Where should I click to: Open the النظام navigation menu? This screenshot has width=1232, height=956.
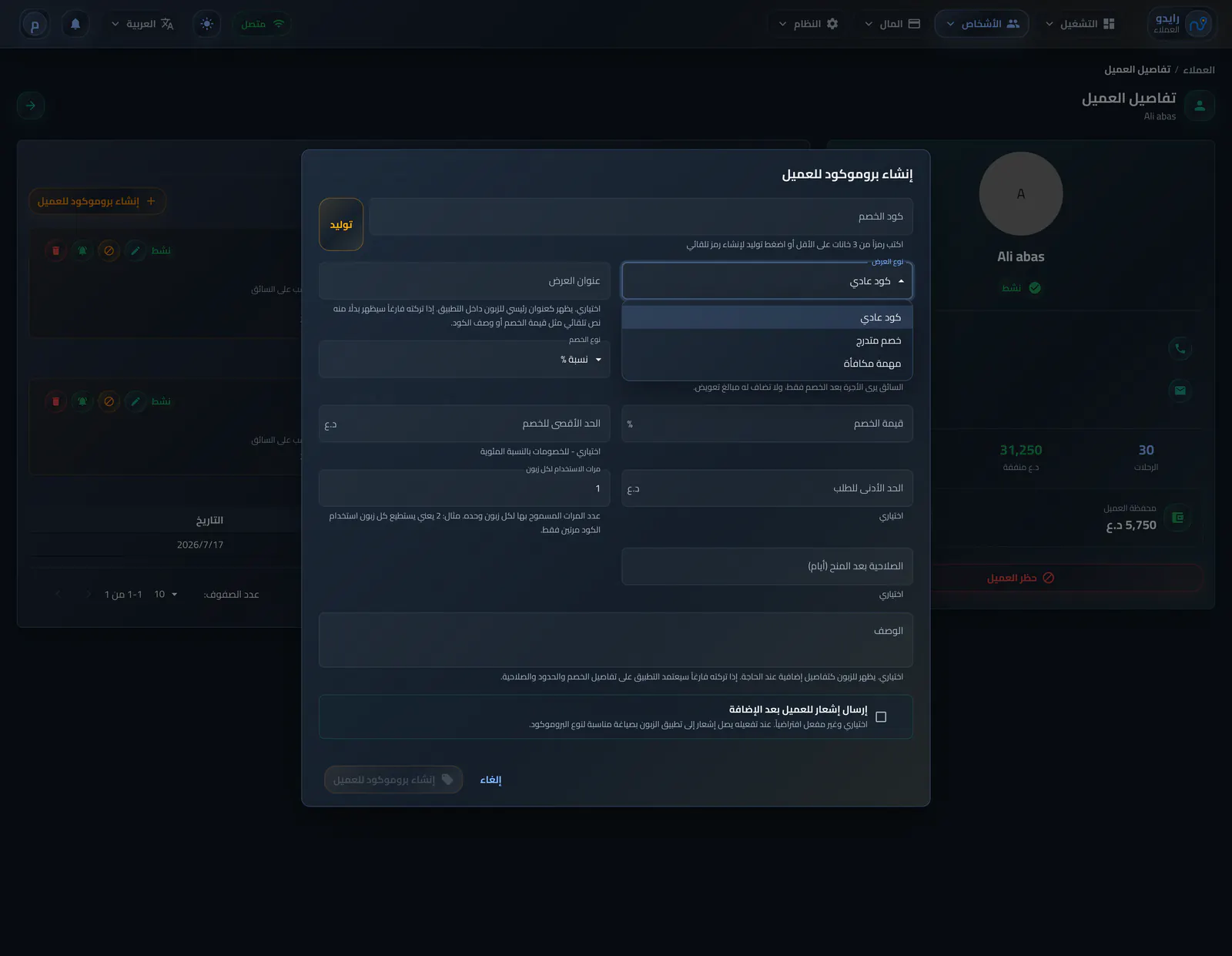click(807, 24)
